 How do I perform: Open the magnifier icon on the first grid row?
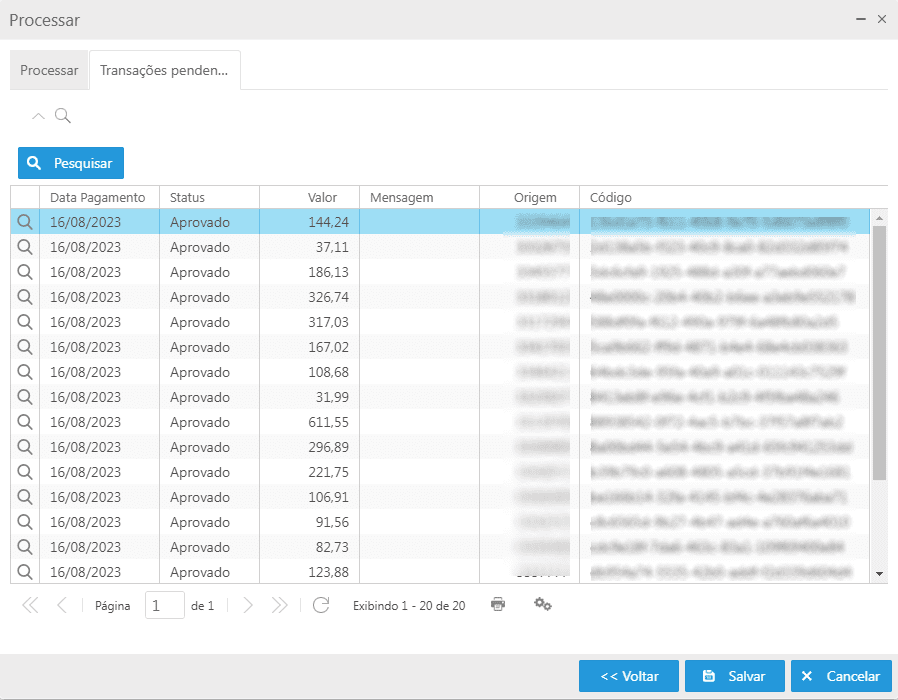(x=25, y=222)
